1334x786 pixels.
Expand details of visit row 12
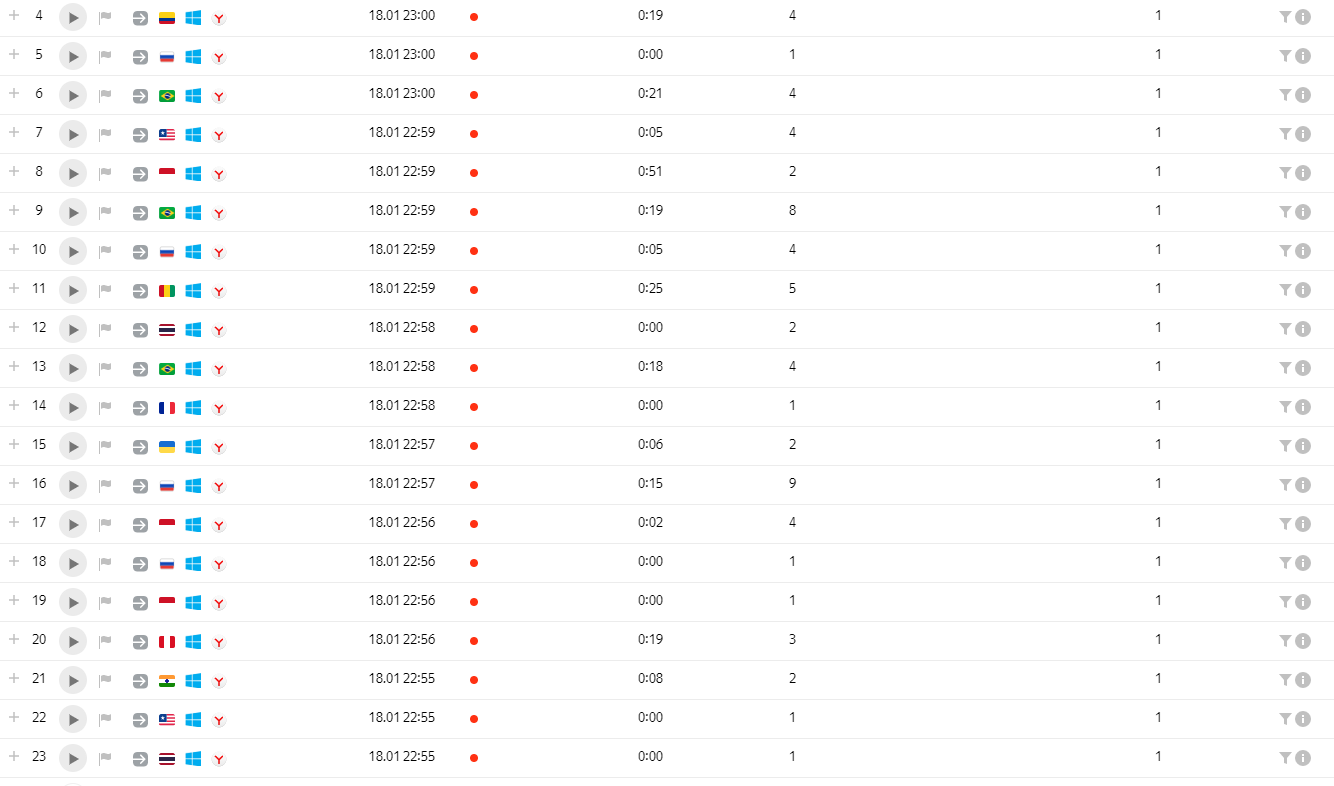coord(14,327)
